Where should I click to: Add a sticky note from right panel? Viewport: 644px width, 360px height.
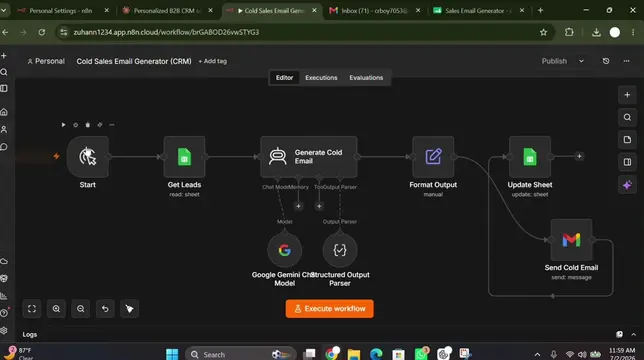(x=627, y=140)
